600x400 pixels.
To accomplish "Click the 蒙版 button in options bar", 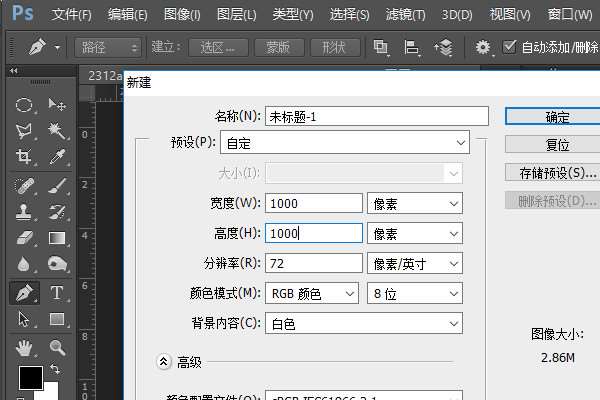I will [279, 48].
